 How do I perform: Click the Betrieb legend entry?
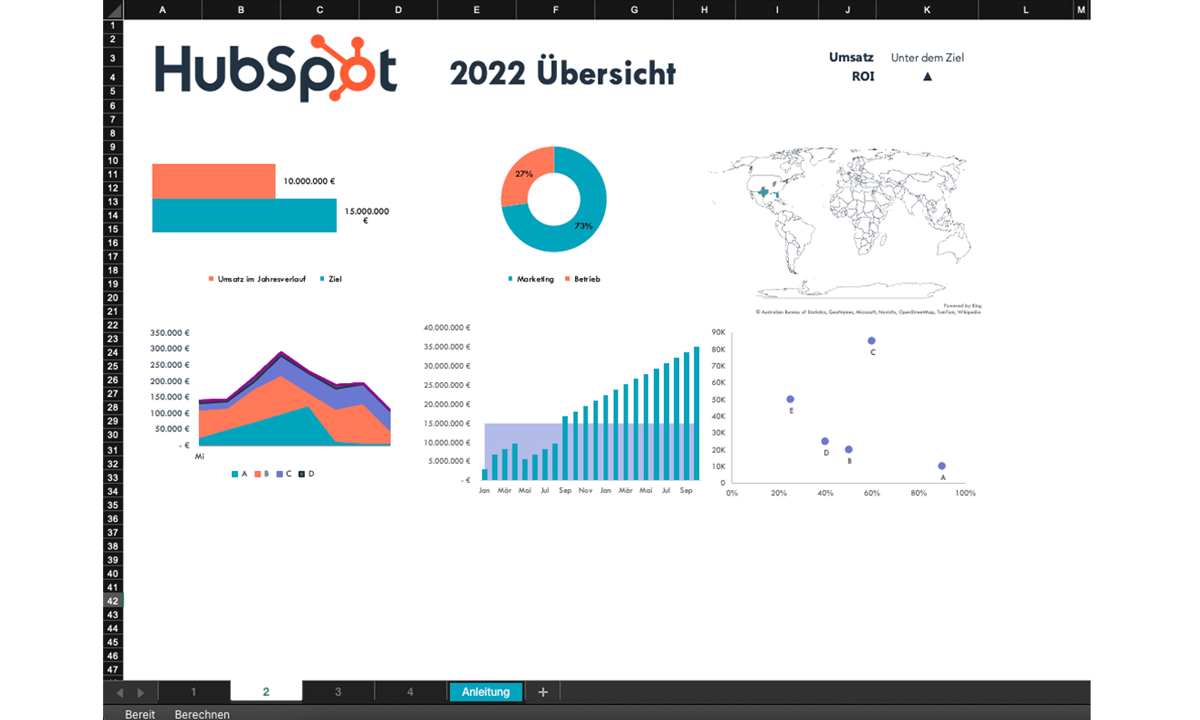tap(583, 279)
